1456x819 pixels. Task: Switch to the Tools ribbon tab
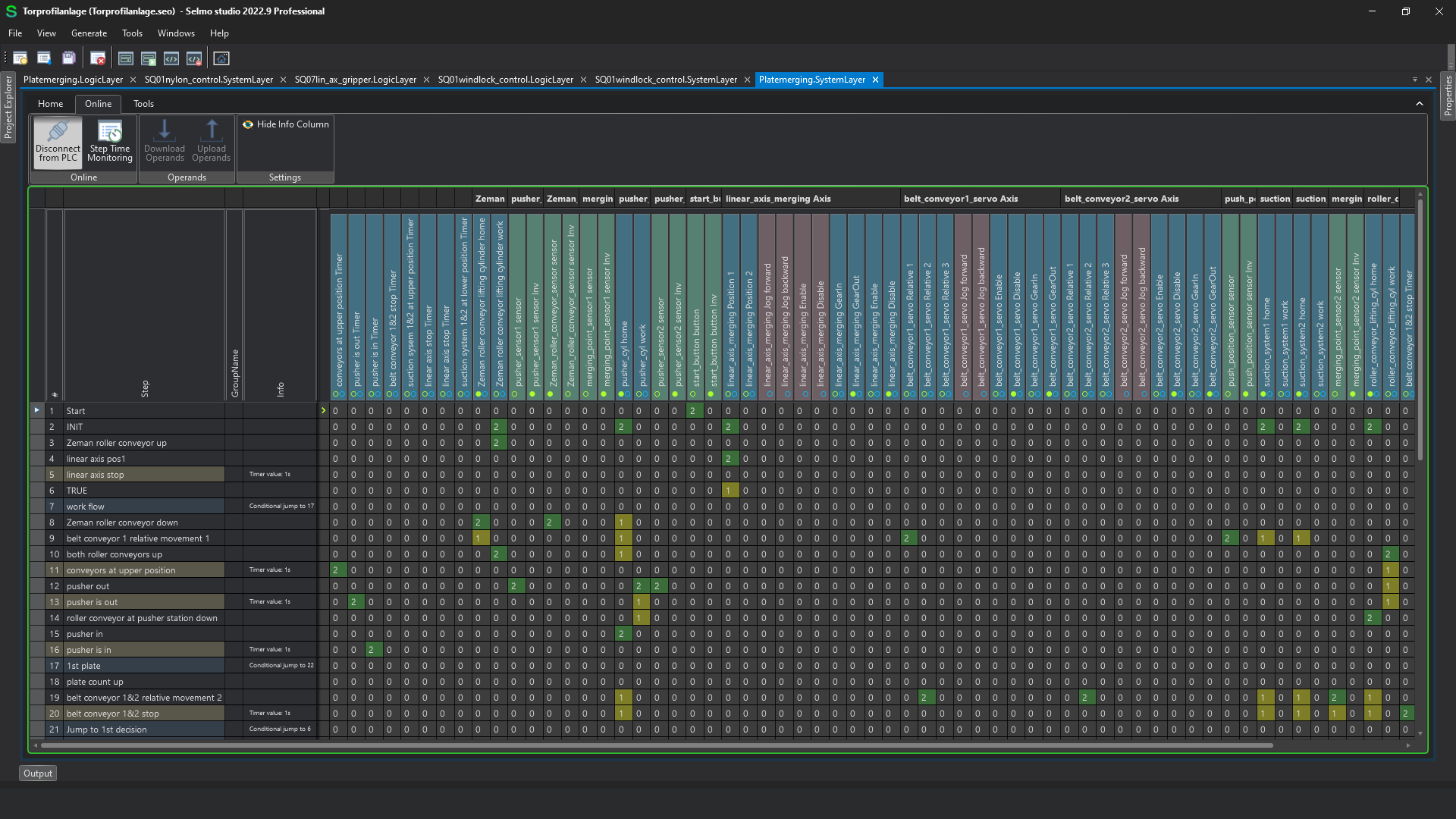point(143,104)
